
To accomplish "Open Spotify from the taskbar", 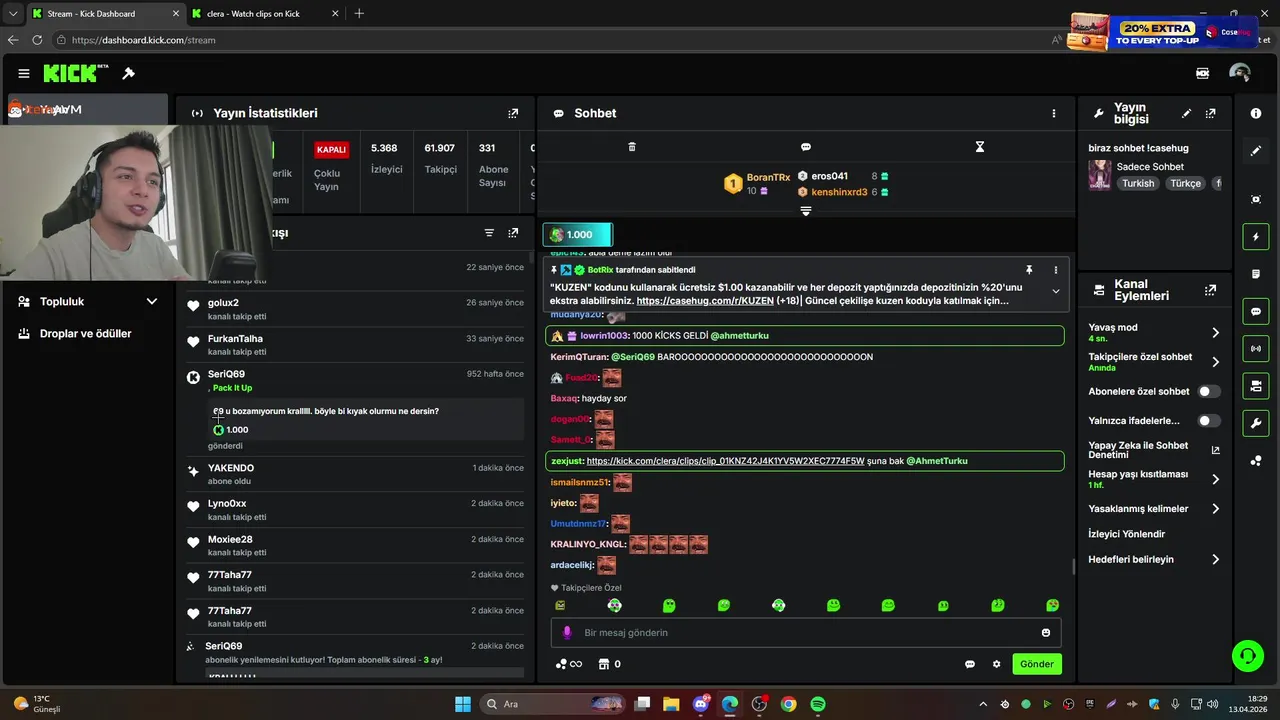I will pyautogui.click(x=818, y=704).
